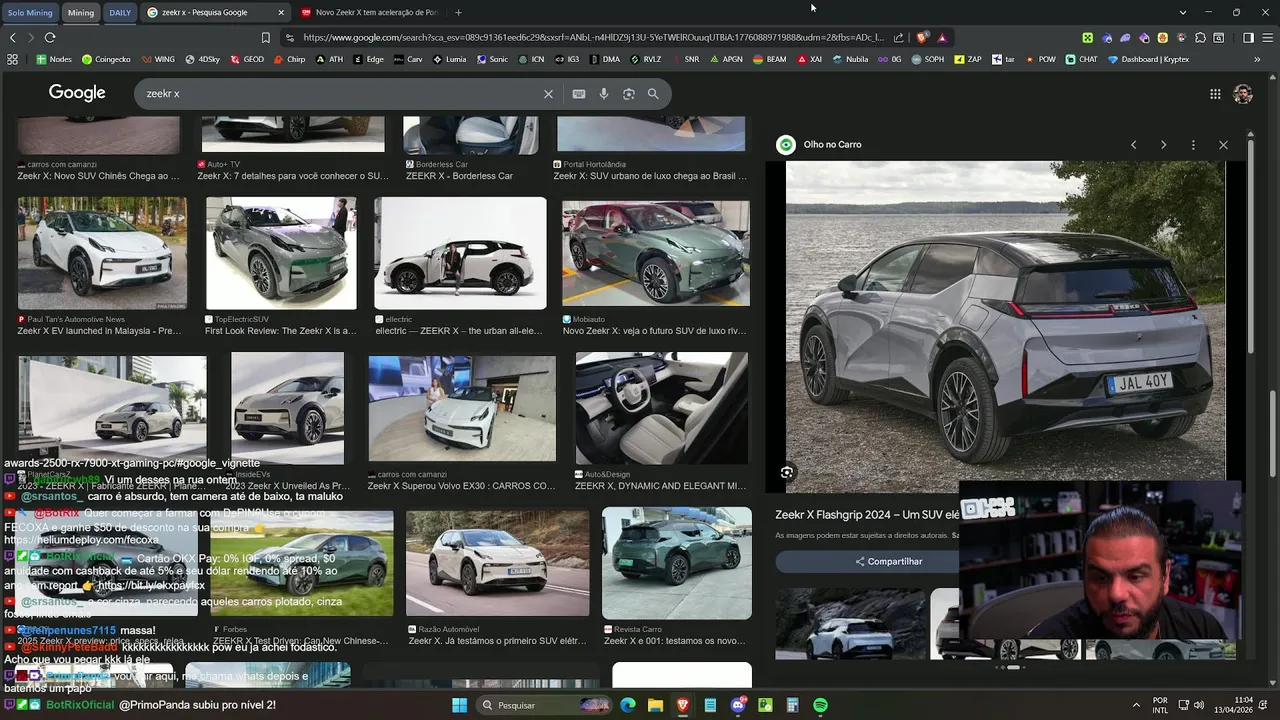This screenshot has height=720, width=1280.
Task: Open File Explorer from the taskbar
Action: coord(655,705)
